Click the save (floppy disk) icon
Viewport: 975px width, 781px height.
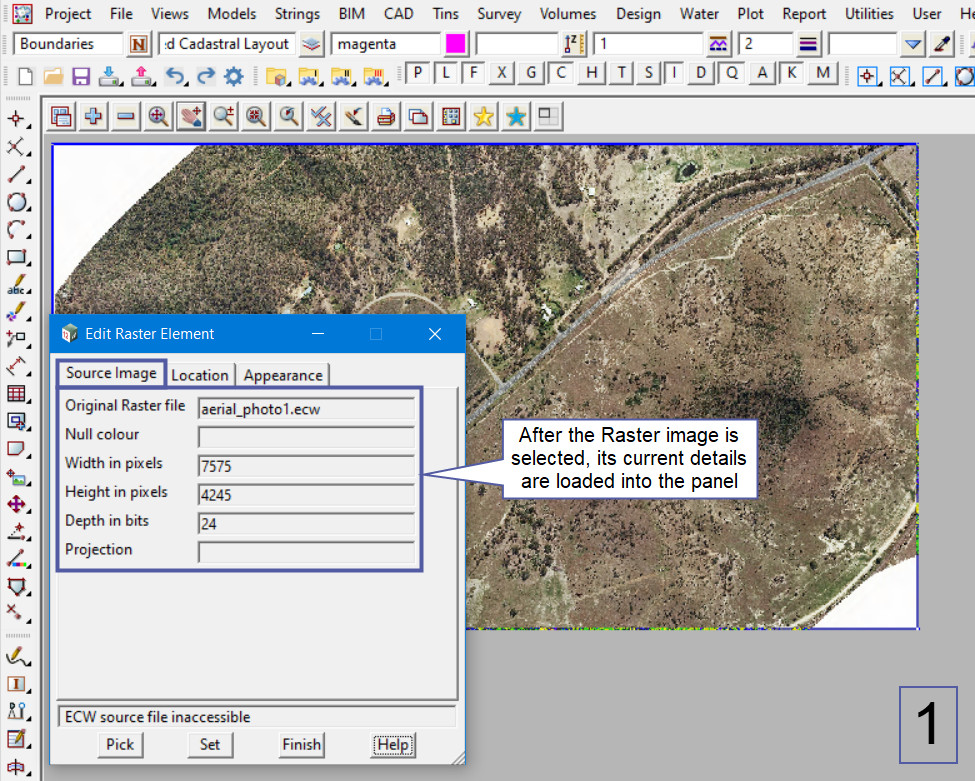(82, 76)
